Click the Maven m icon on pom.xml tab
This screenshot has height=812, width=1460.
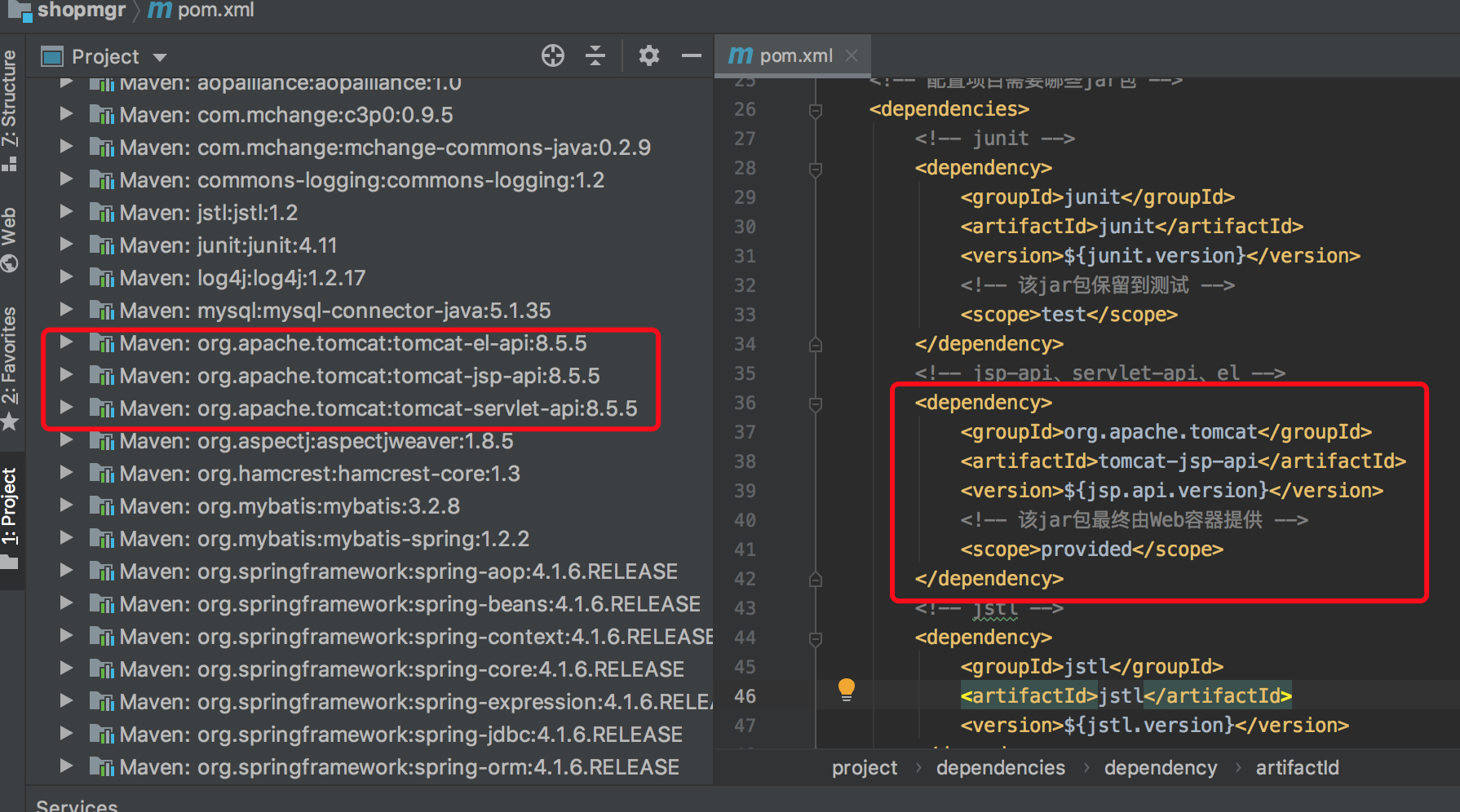pos(740,55)
